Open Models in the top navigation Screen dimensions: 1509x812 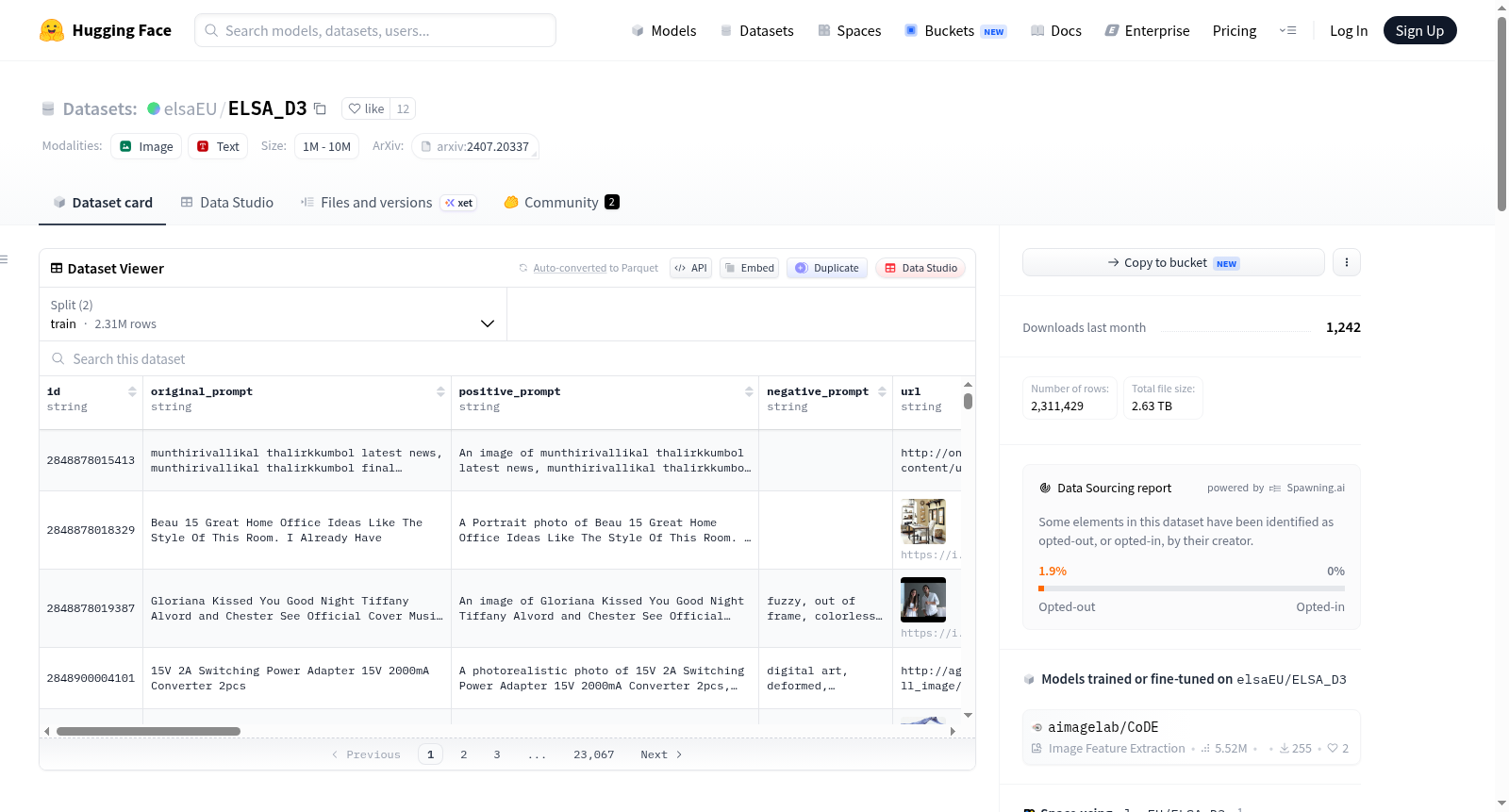coord(664,30)
